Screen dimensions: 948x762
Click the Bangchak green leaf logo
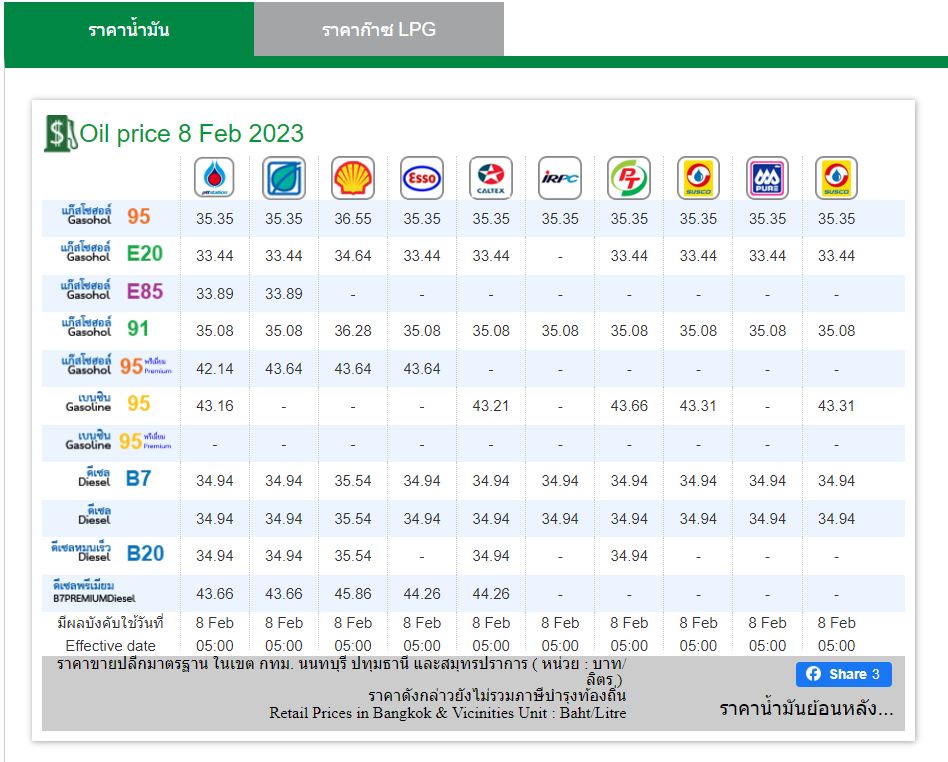click(284, 178)
